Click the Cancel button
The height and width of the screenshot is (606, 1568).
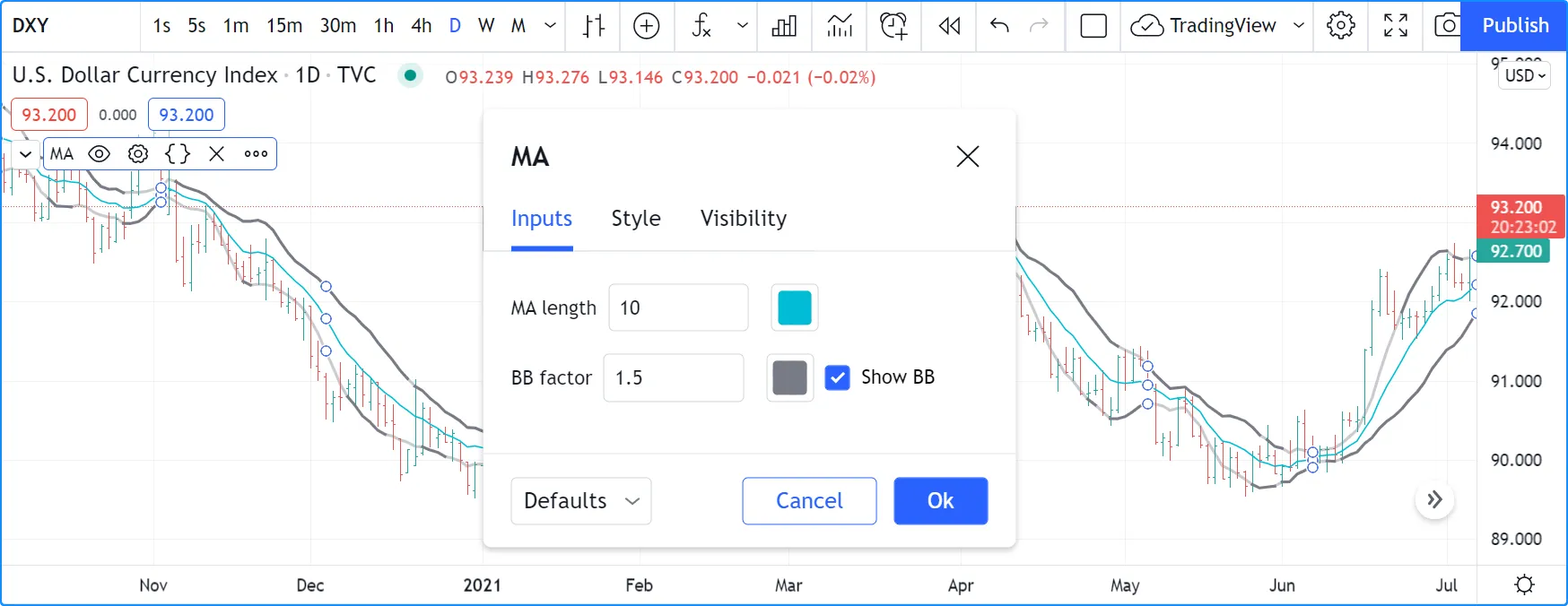point(809,501)
